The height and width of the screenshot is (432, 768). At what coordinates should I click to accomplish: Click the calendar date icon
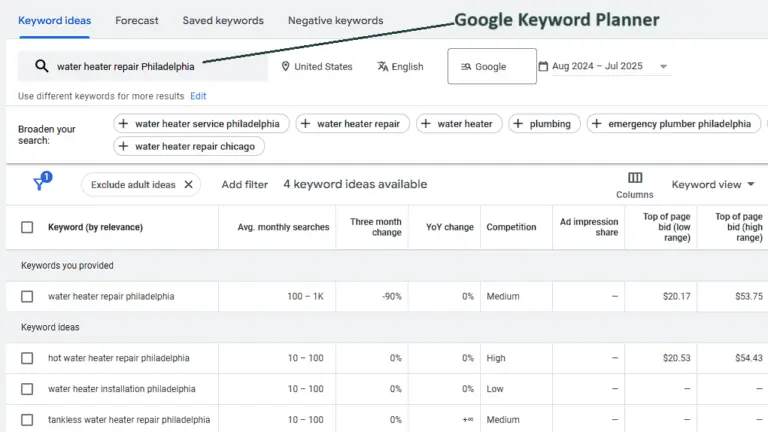pos(543,67)
